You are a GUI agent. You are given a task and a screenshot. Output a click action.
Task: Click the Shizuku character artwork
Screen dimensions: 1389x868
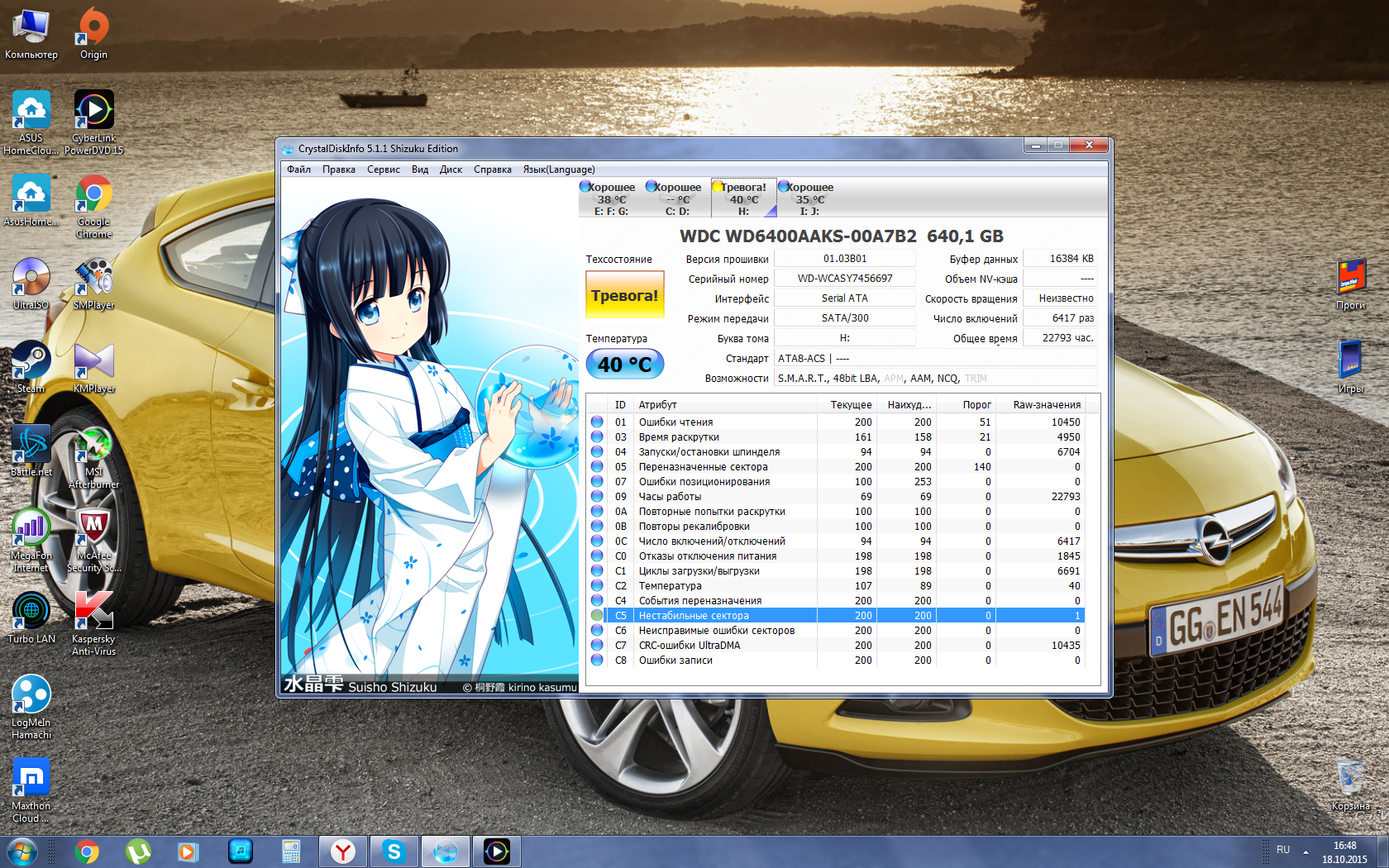point(429,436)
